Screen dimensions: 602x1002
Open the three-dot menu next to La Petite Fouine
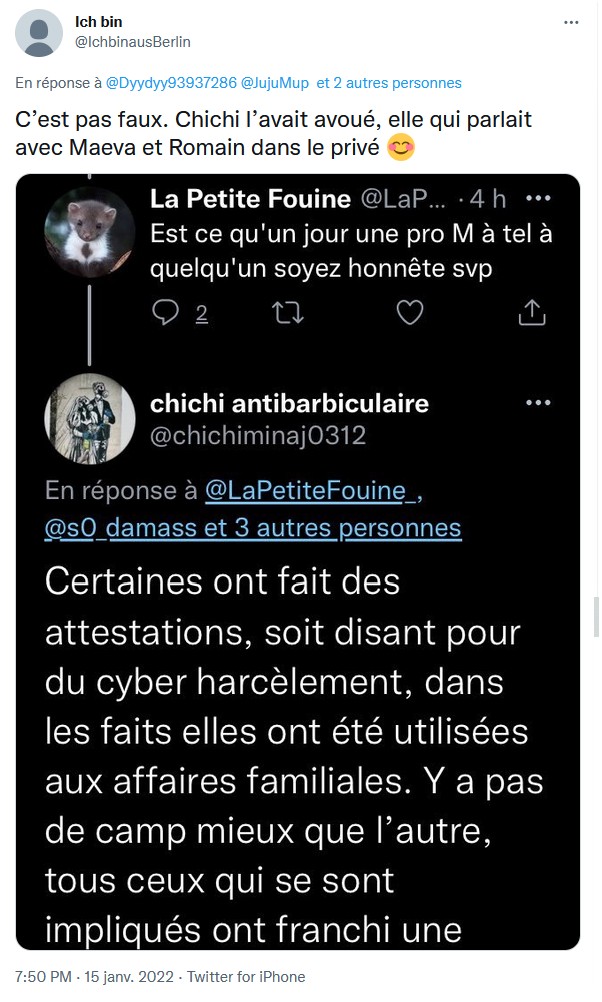pyautogui.click(x=538, y=199)
